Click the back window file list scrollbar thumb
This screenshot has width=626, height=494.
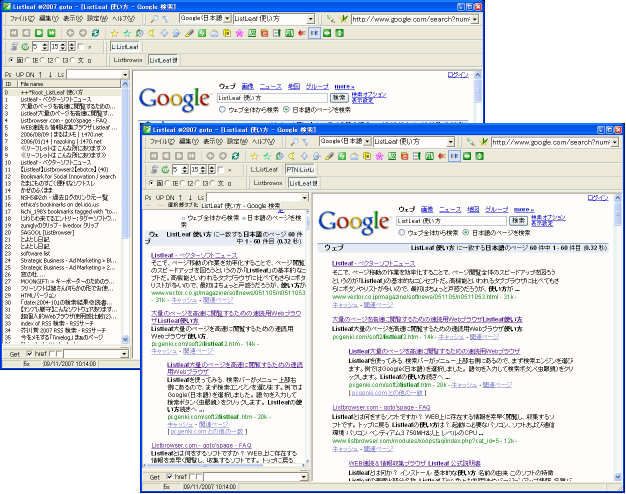(x=125, y=164)
